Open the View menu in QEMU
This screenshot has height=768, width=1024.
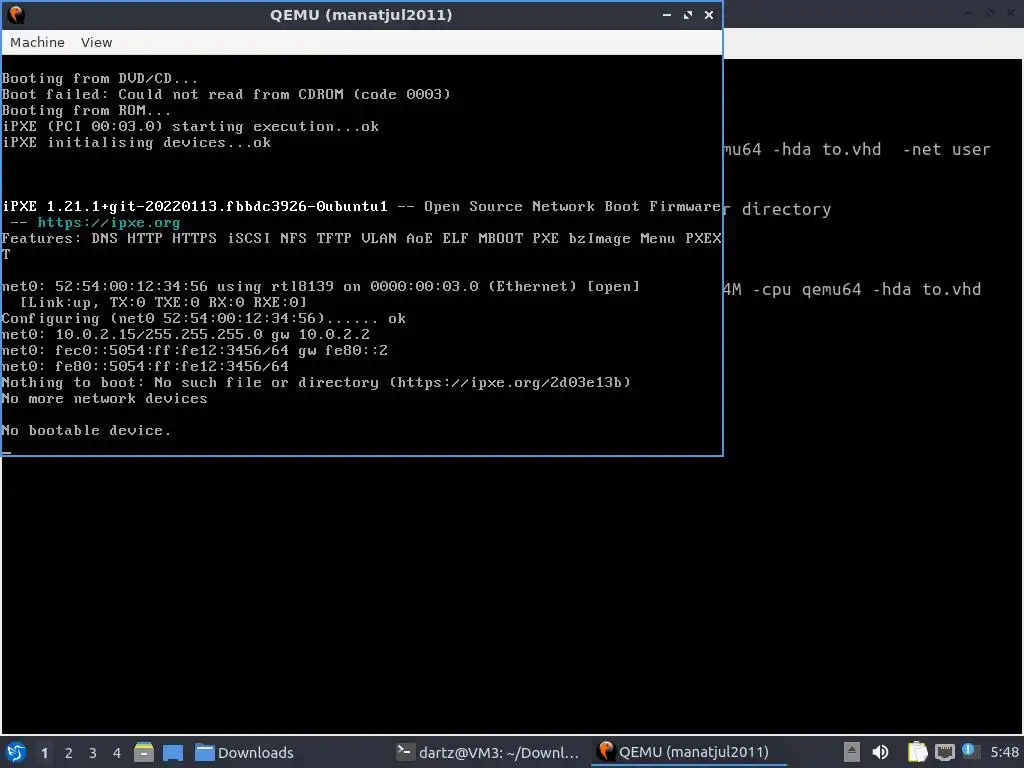pos(96,42)
